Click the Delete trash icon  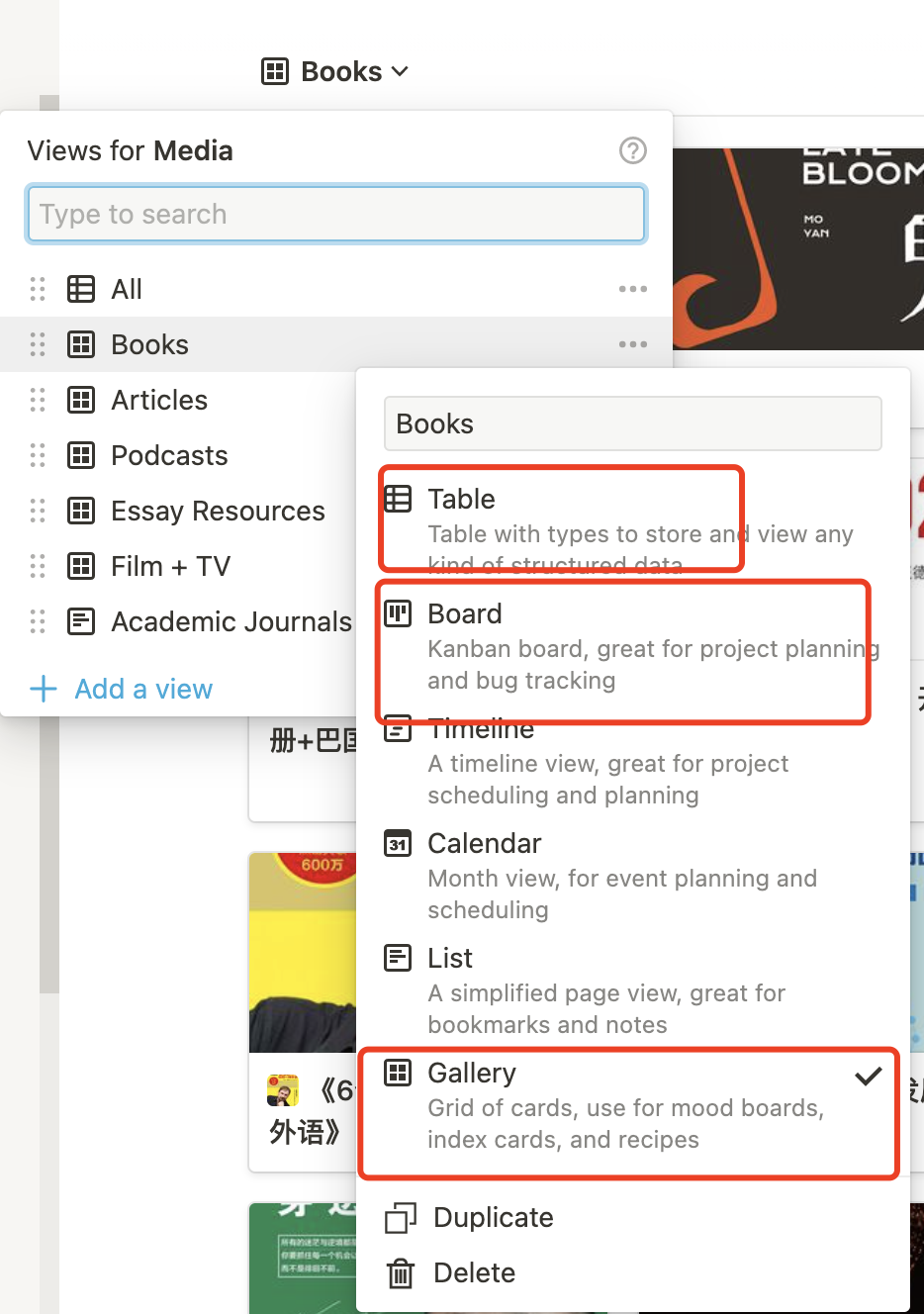[400, 1273]
